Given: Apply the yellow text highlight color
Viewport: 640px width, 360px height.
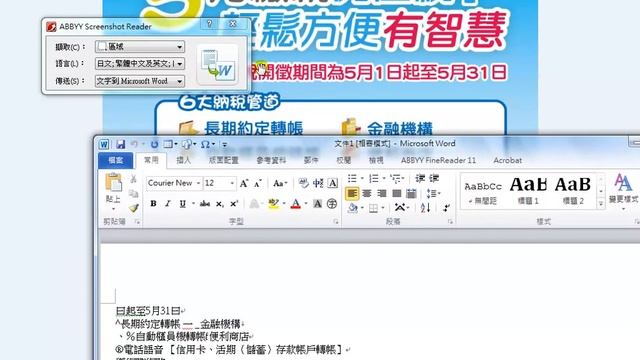Looking at the screenshot, I should [273, 204].
